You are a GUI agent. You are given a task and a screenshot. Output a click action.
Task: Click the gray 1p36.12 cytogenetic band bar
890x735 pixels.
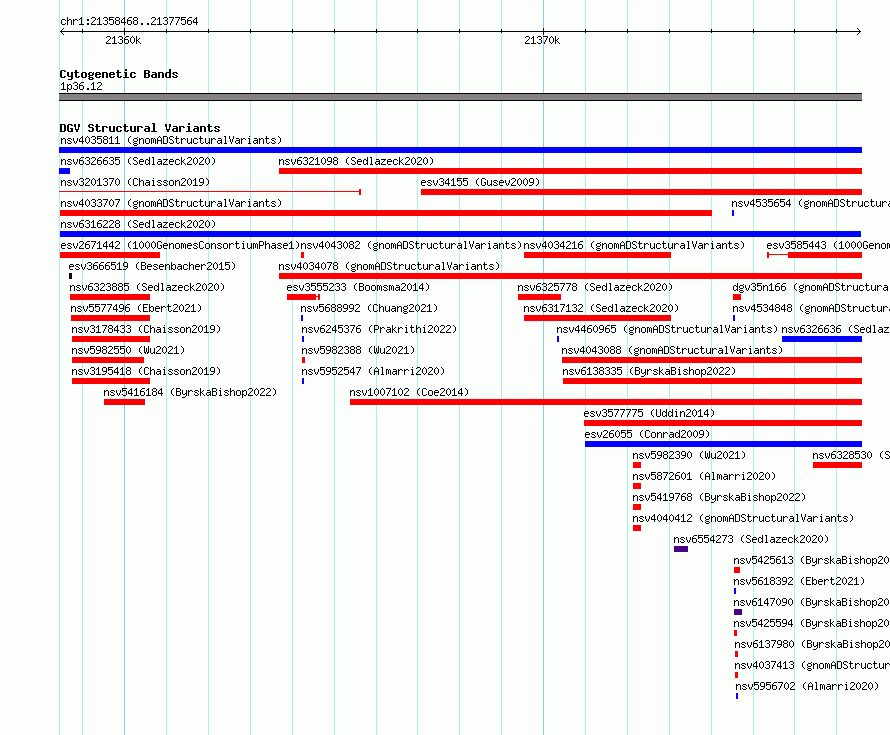pyautogui.click(x=460, y=97)
